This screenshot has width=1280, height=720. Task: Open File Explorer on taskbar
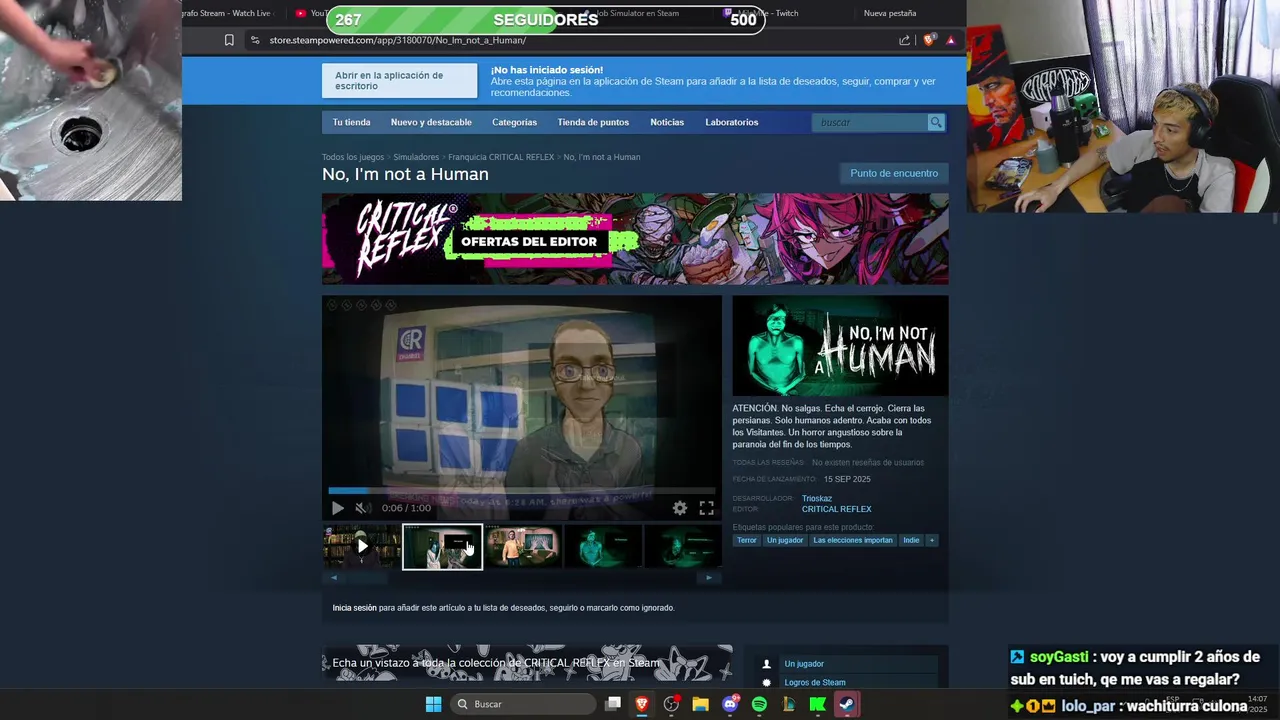pyautogui.click(x=700, y=704)
